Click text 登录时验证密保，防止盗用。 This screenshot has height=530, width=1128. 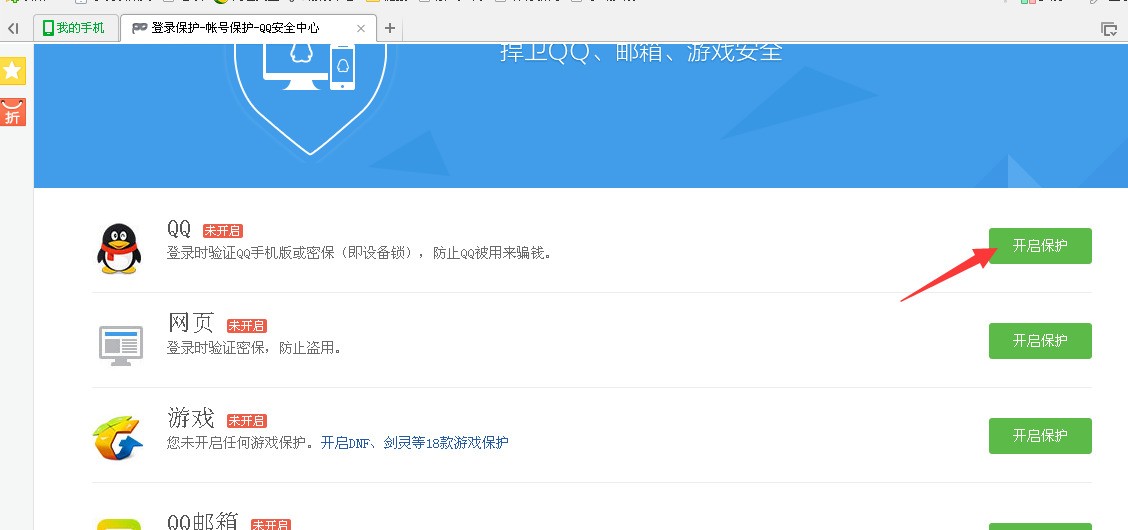click(253, 348)
